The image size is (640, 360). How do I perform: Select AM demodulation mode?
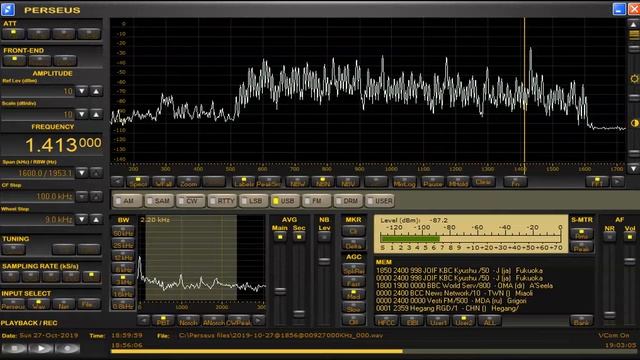tap(128, 201)
